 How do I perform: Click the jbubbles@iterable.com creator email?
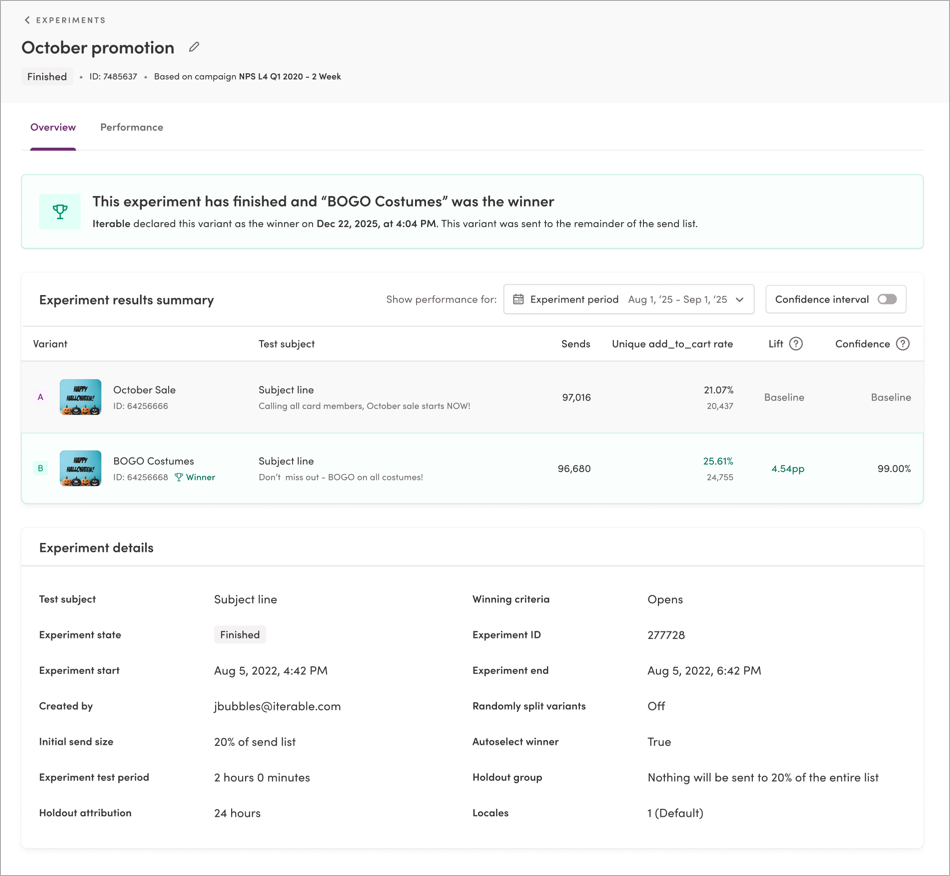click(277, 706)
